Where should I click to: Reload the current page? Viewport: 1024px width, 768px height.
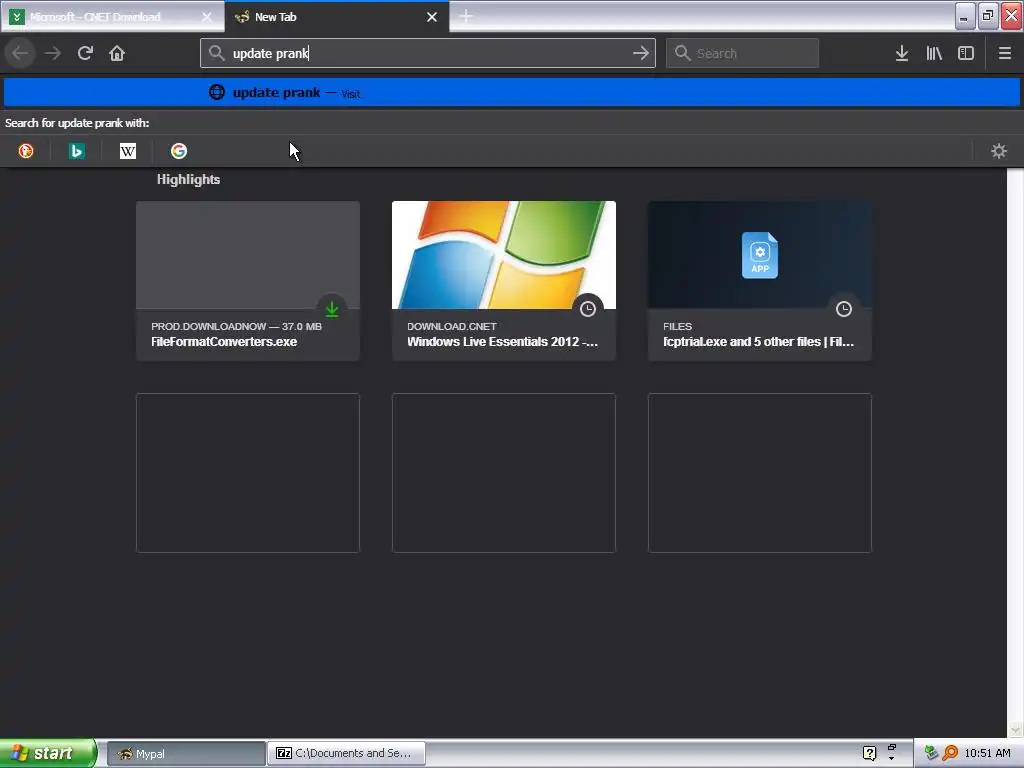pyautogui.click(x=85, y=53)
